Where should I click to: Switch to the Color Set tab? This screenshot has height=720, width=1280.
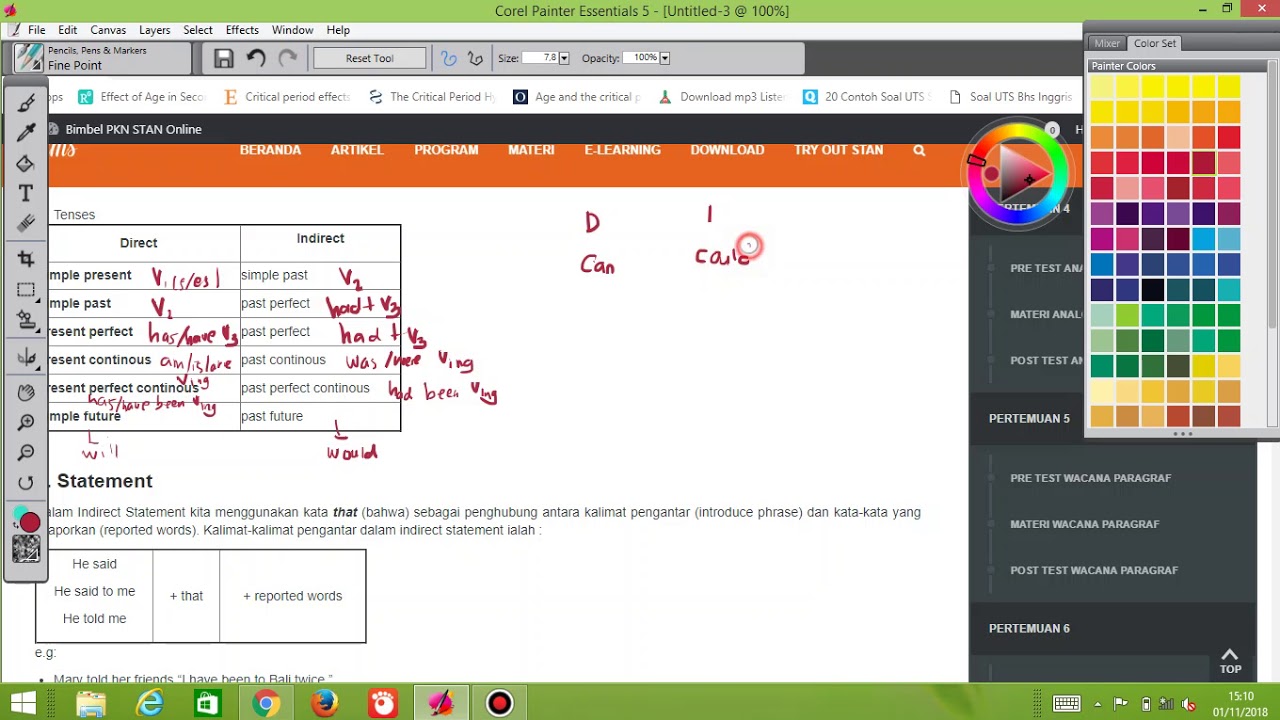click(x=1155, y=43)
